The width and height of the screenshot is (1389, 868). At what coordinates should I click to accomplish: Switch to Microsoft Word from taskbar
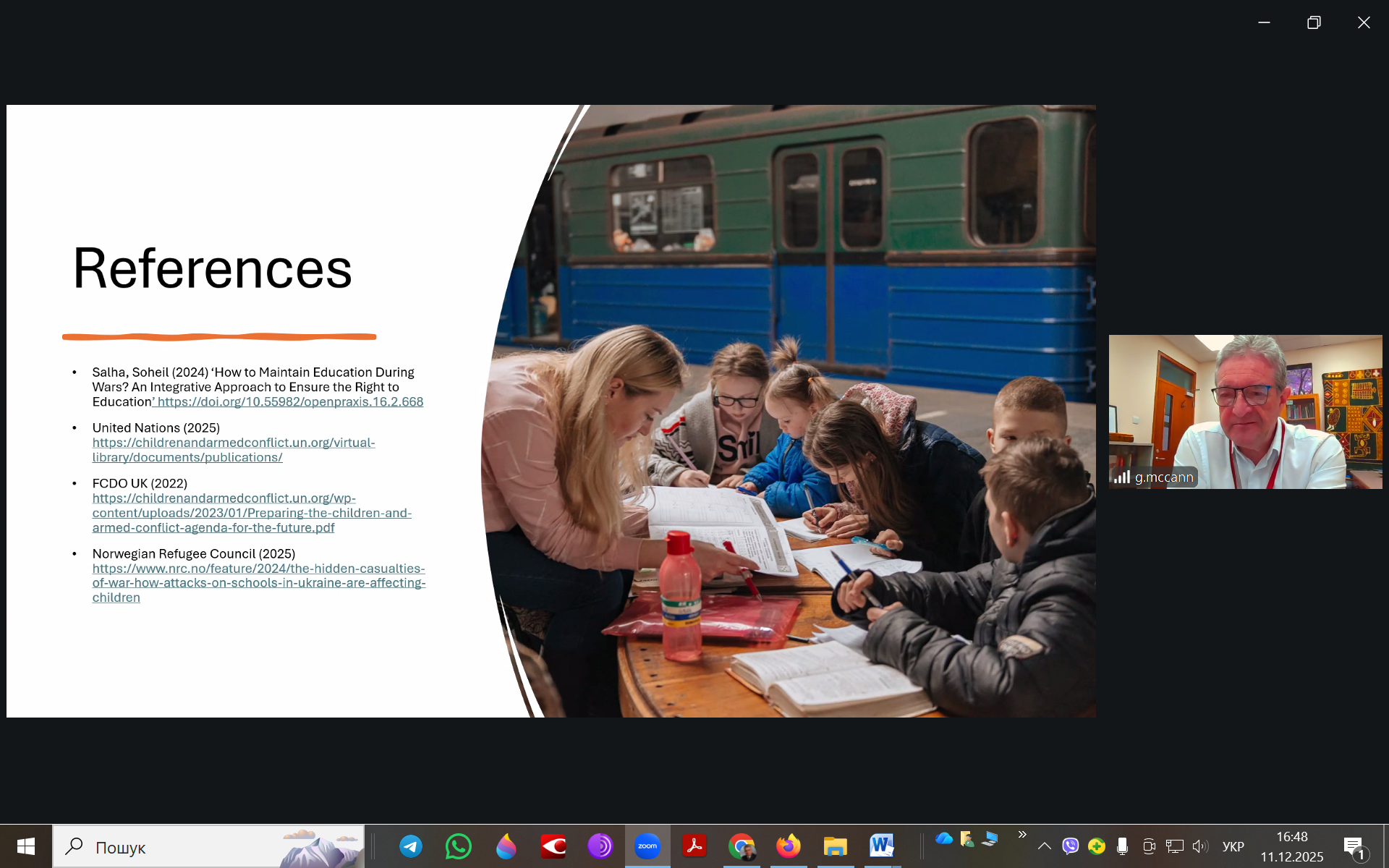pos(882,846)
